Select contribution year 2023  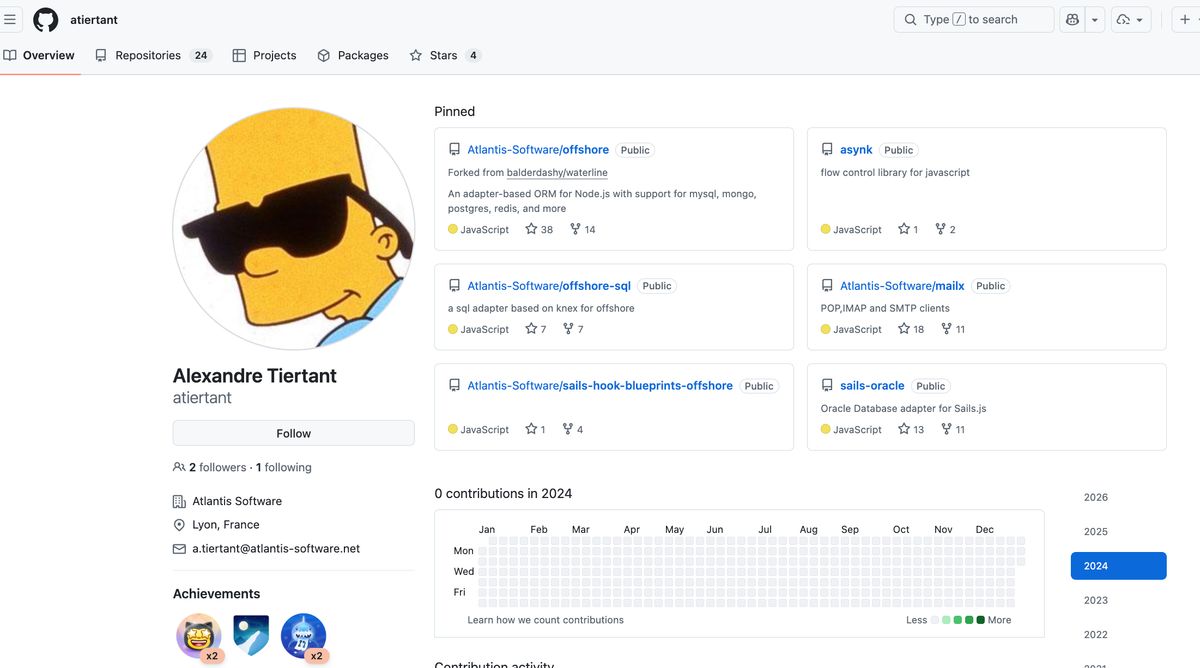(1118, 600)
